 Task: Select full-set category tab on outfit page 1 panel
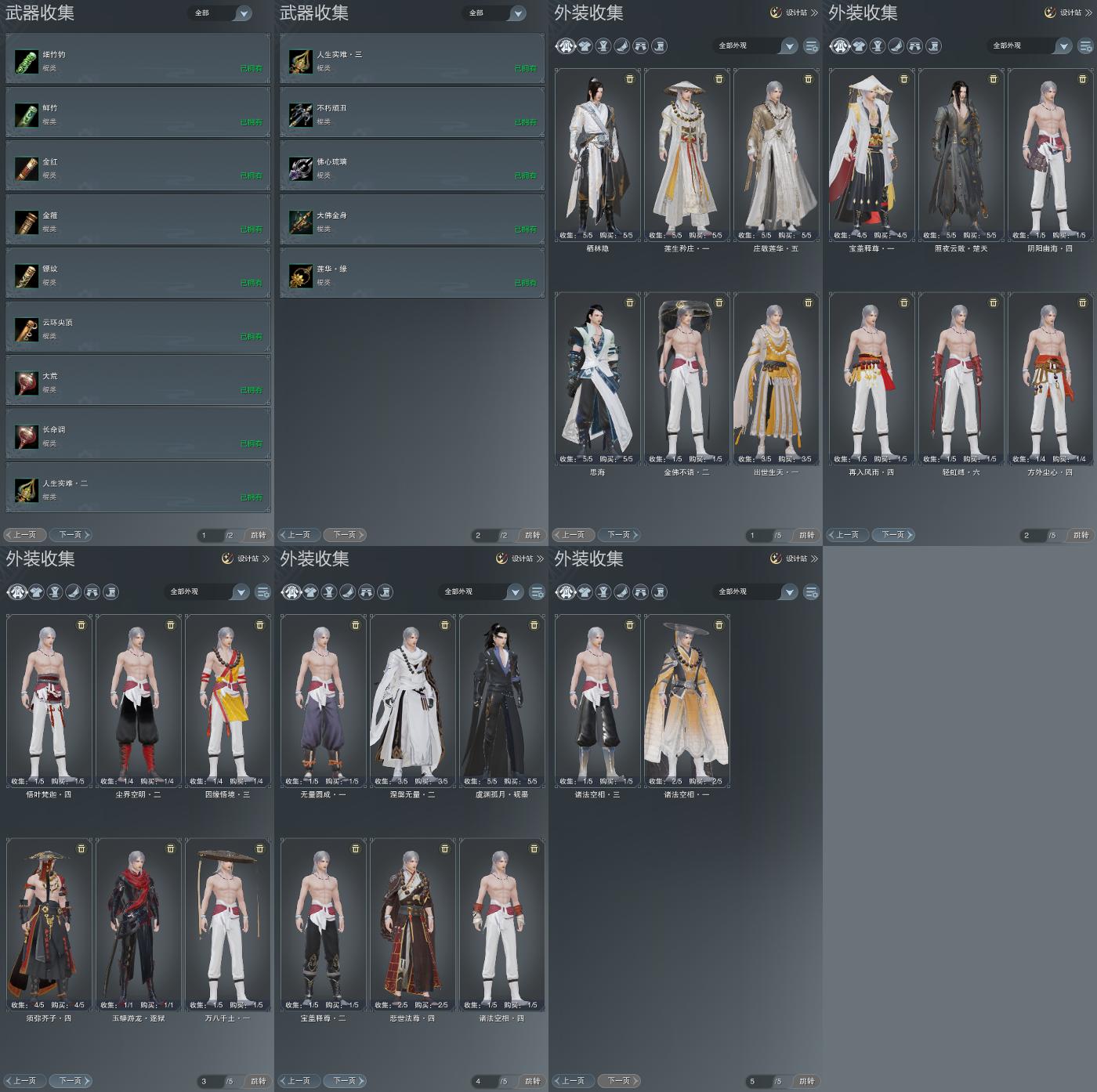pos(566,46)
